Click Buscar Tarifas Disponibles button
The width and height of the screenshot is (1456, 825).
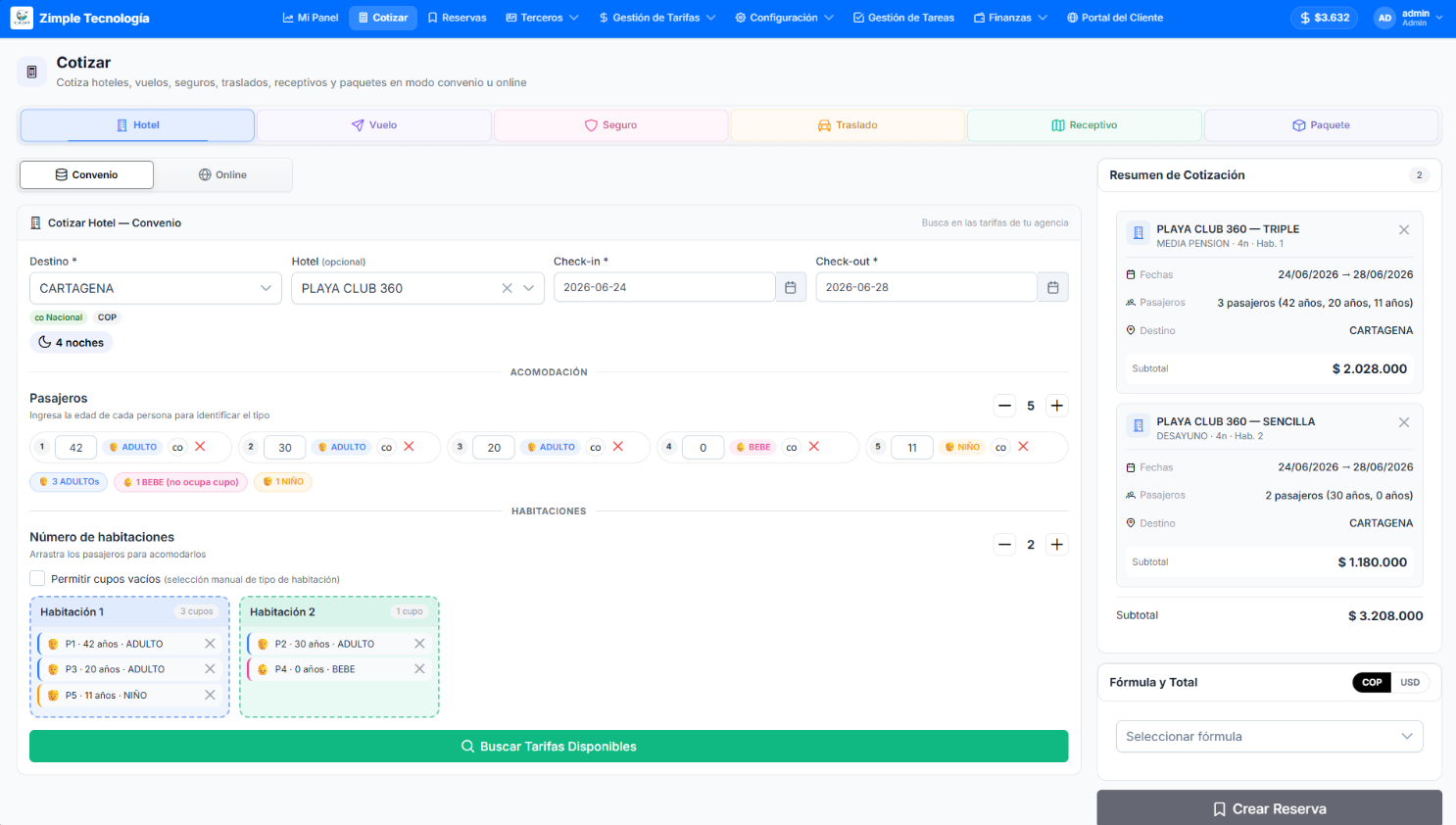click(549, 747)
